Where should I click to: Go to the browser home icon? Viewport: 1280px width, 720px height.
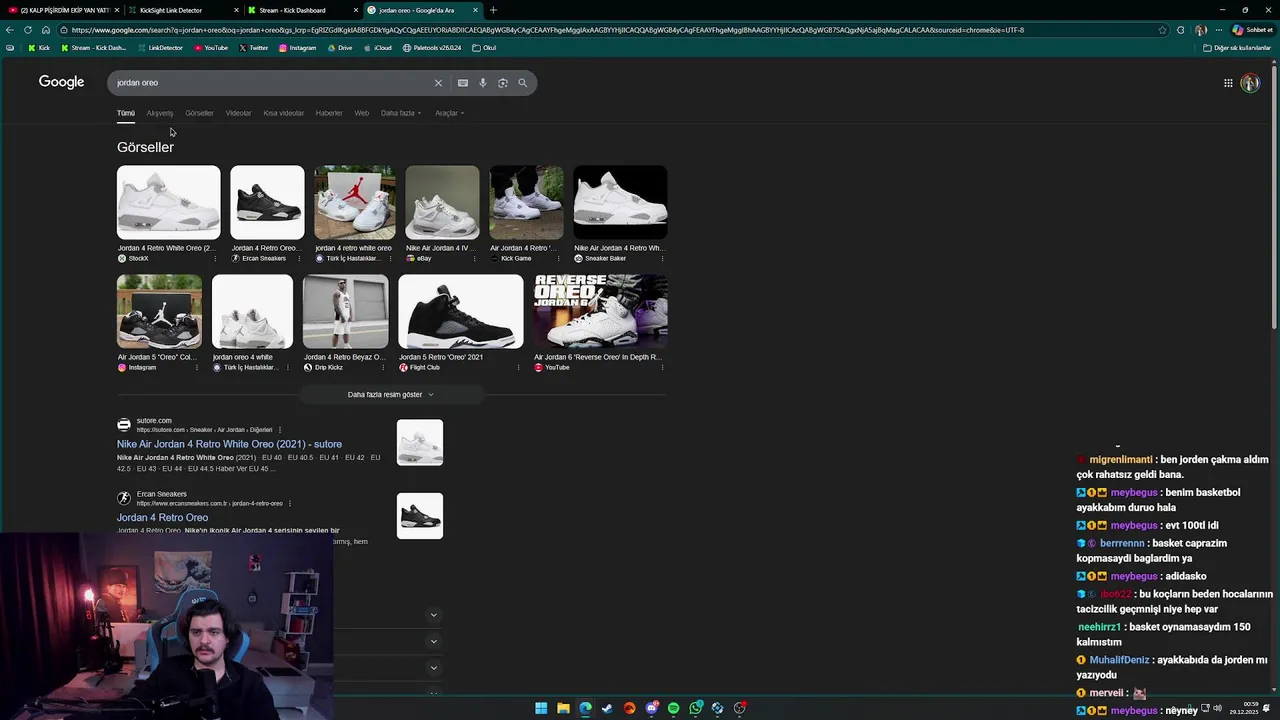click(45, 30)
